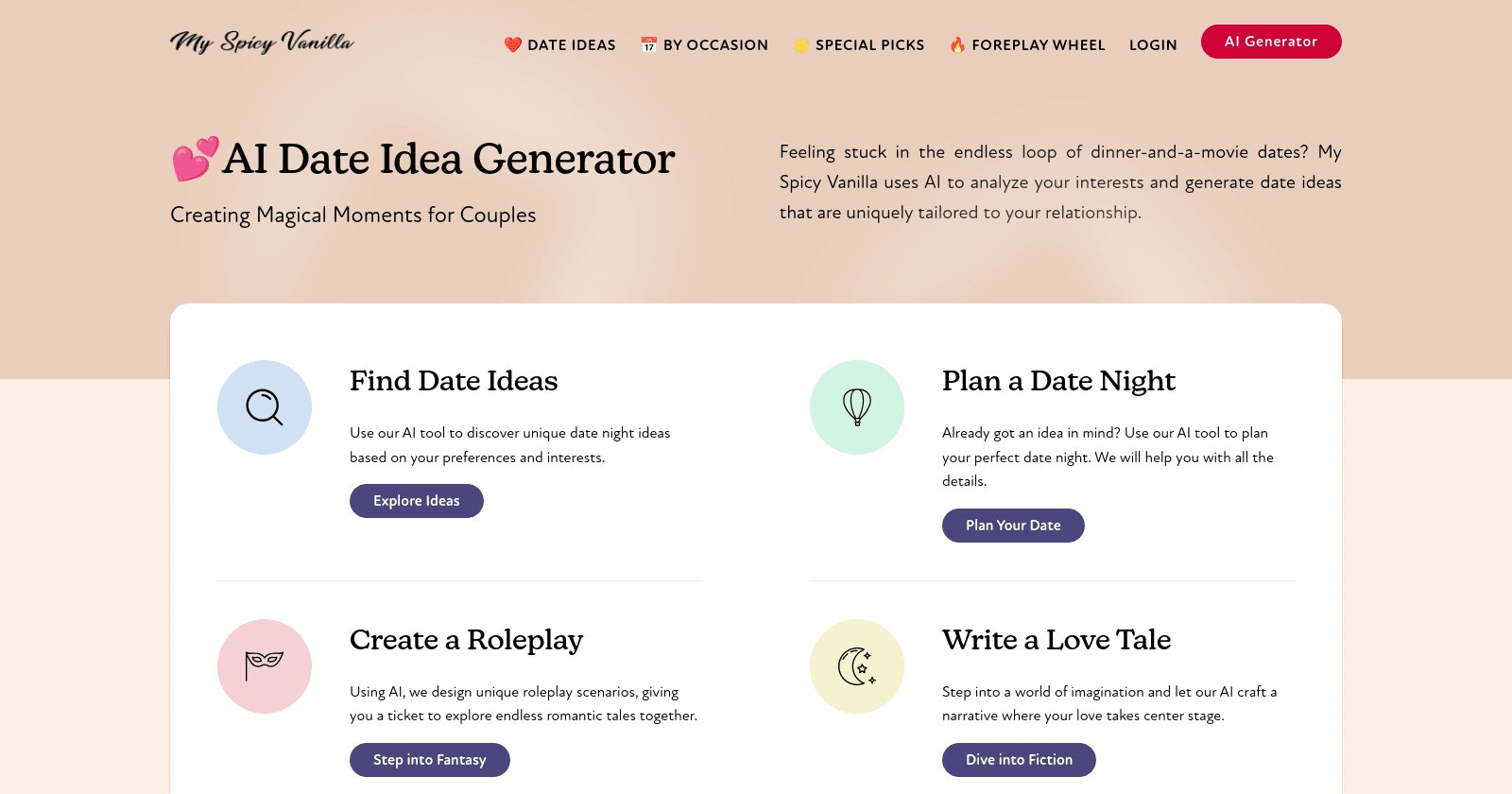The width and height of the screenshot is (1512, 794).
Task: Click the hot air balloon icon
Action: point(857,407)
